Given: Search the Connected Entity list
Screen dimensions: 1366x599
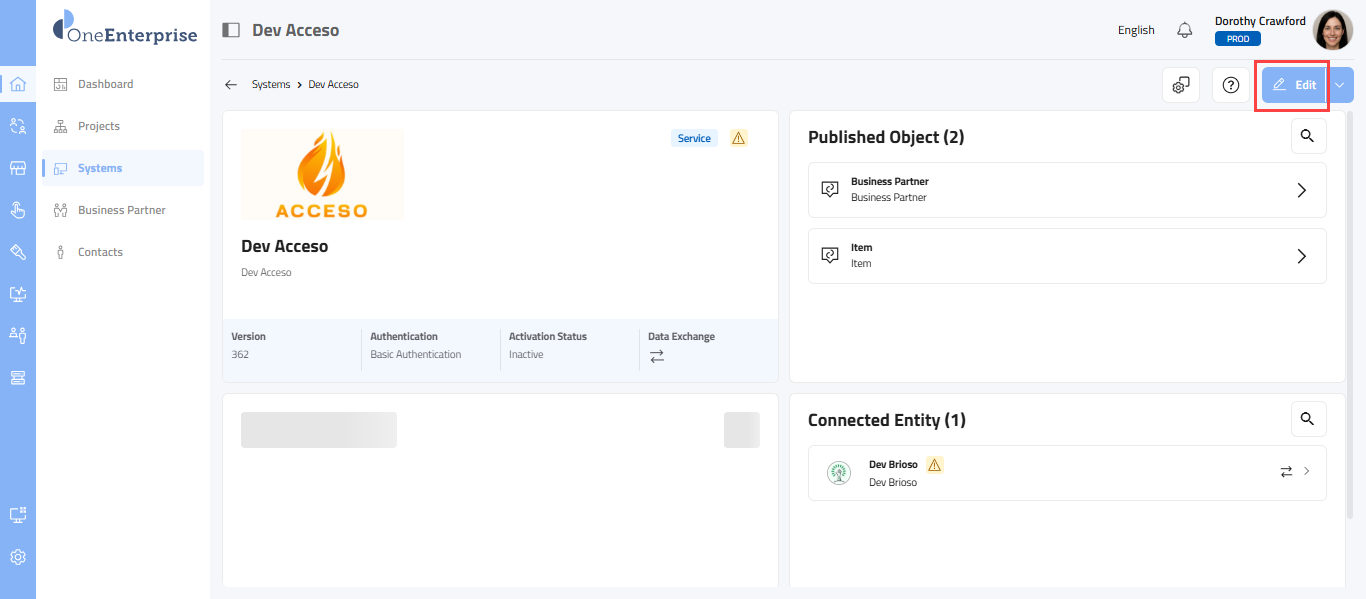Looking at the screenshot, I should pos(1308,419).
